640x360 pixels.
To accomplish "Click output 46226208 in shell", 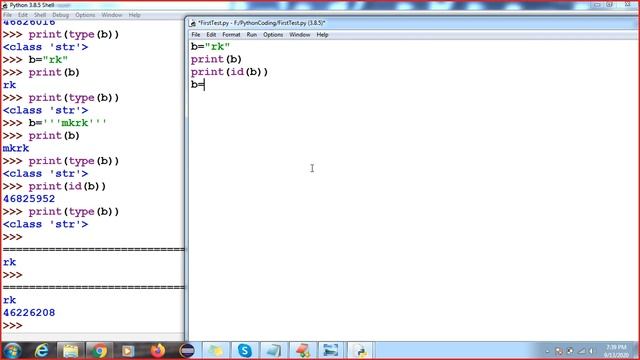I will (x=29, y=313).
